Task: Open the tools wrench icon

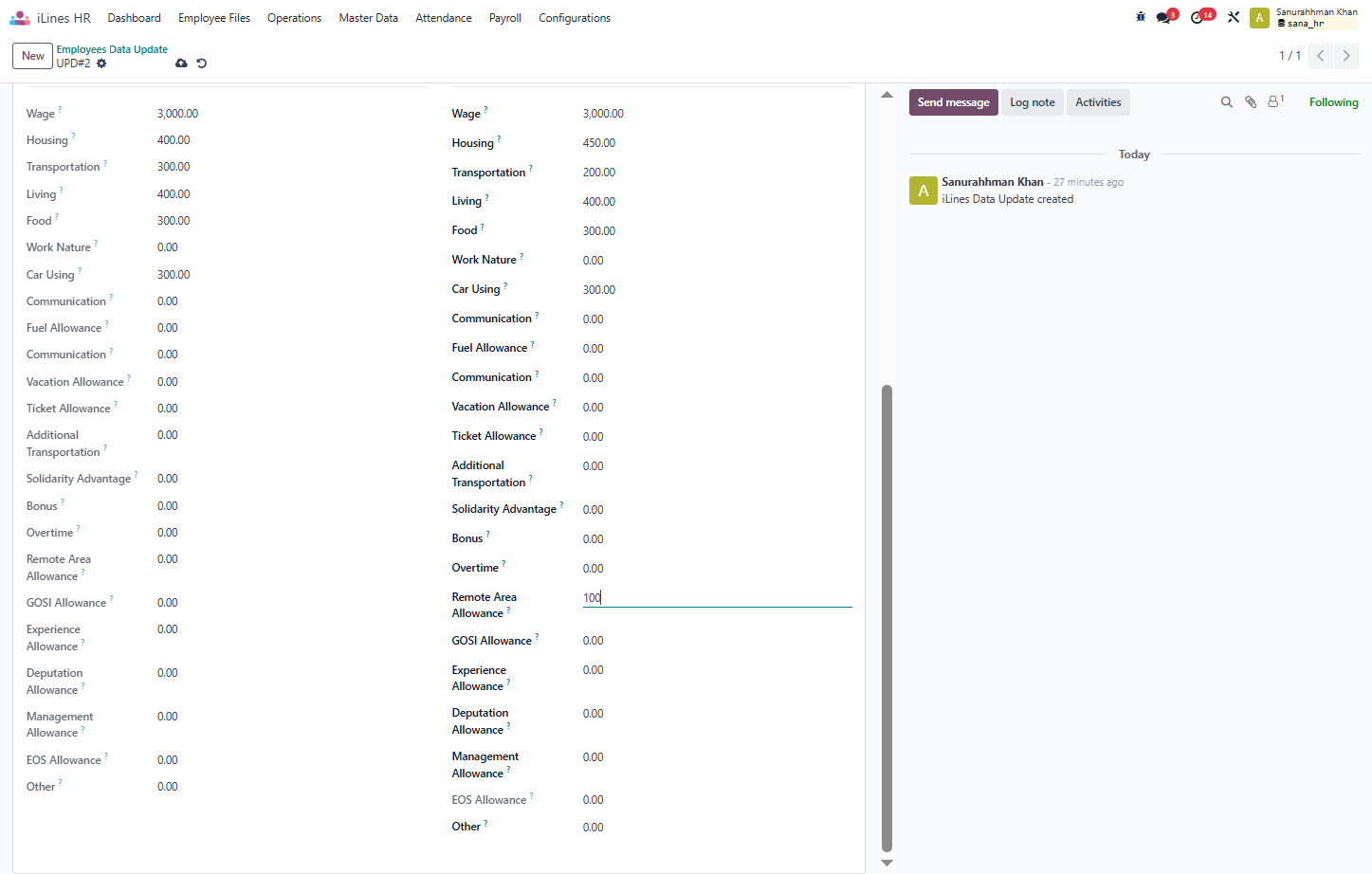Action: click(1234, 17)
